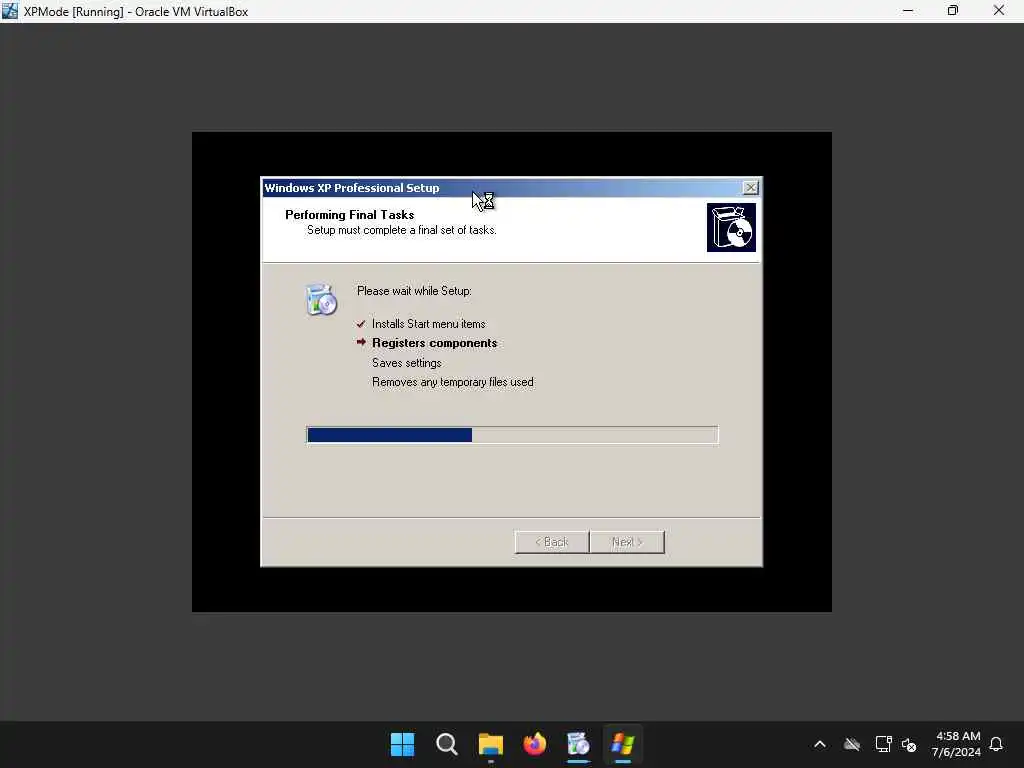
Task: Launch Firefox from the taskbar
Action: 534,744
